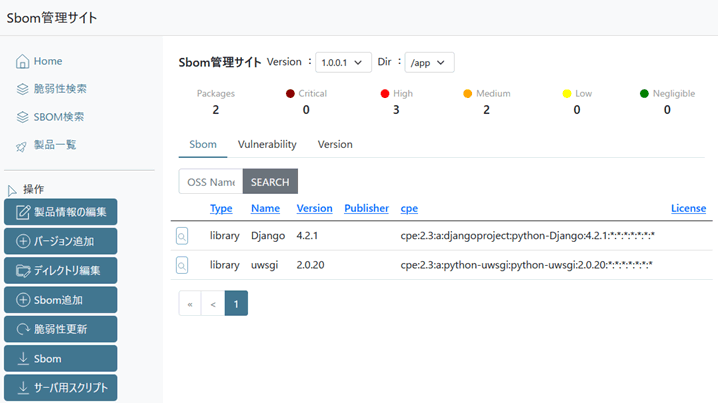Click the 脆弱性更新 button
Image resolution: width=718 pixels, height=403 pixels.
click(60, 329)
